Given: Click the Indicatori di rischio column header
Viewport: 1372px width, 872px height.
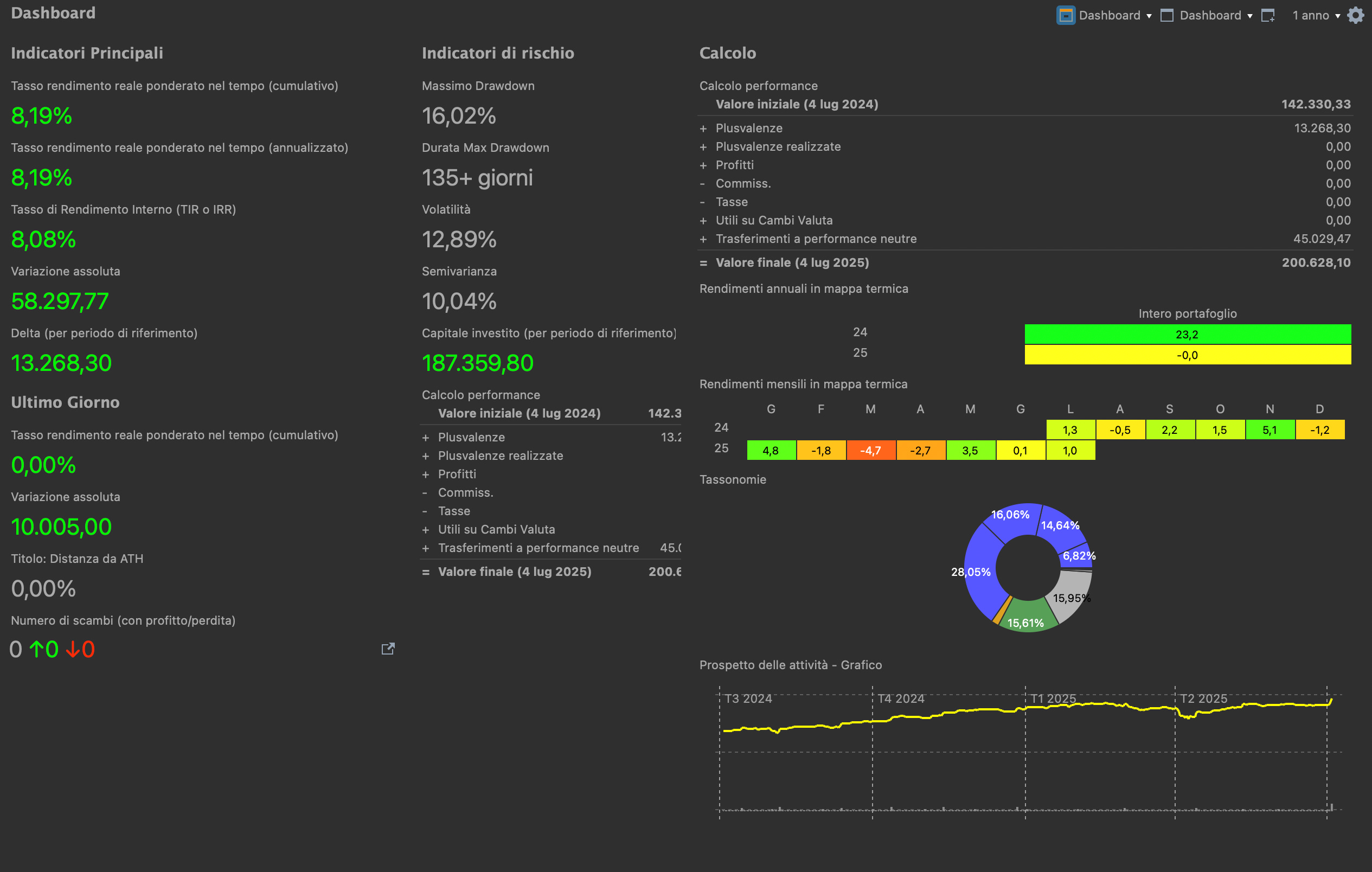Looking at the screenshot, I should [x=497, y=53].
